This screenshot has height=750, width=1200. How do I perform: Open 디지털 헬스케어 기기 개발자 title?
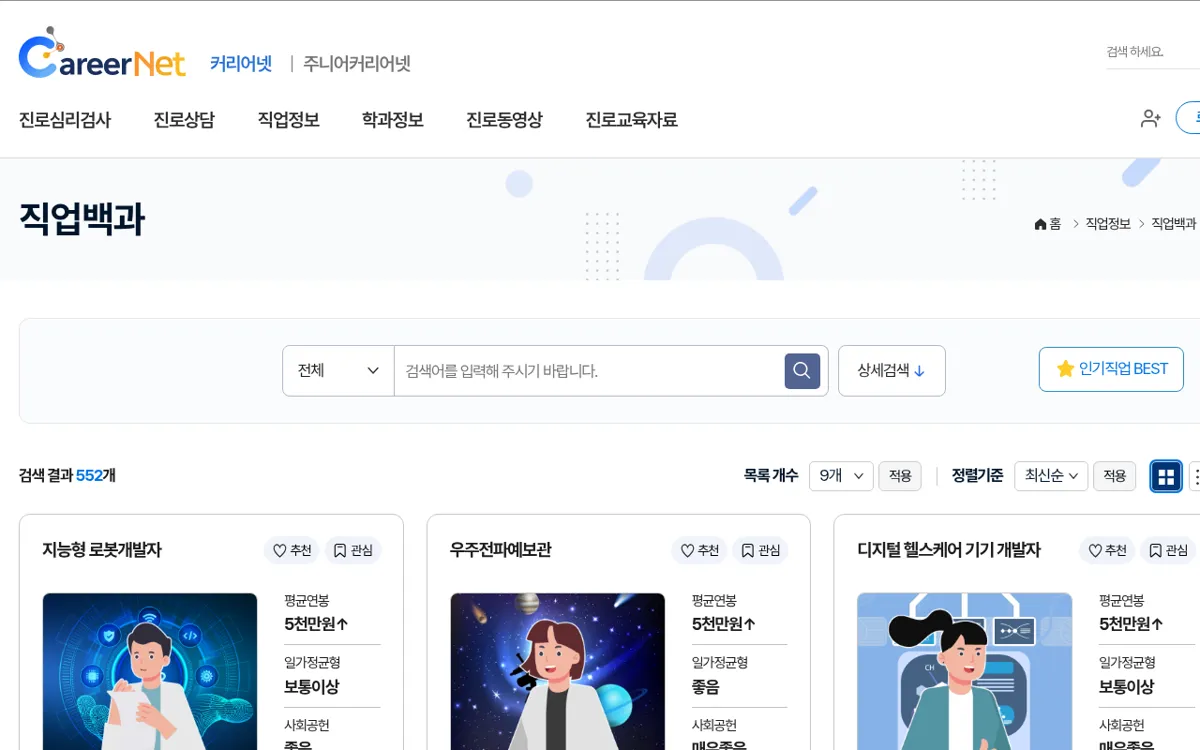pyautogui.click(x=949, y=550)
